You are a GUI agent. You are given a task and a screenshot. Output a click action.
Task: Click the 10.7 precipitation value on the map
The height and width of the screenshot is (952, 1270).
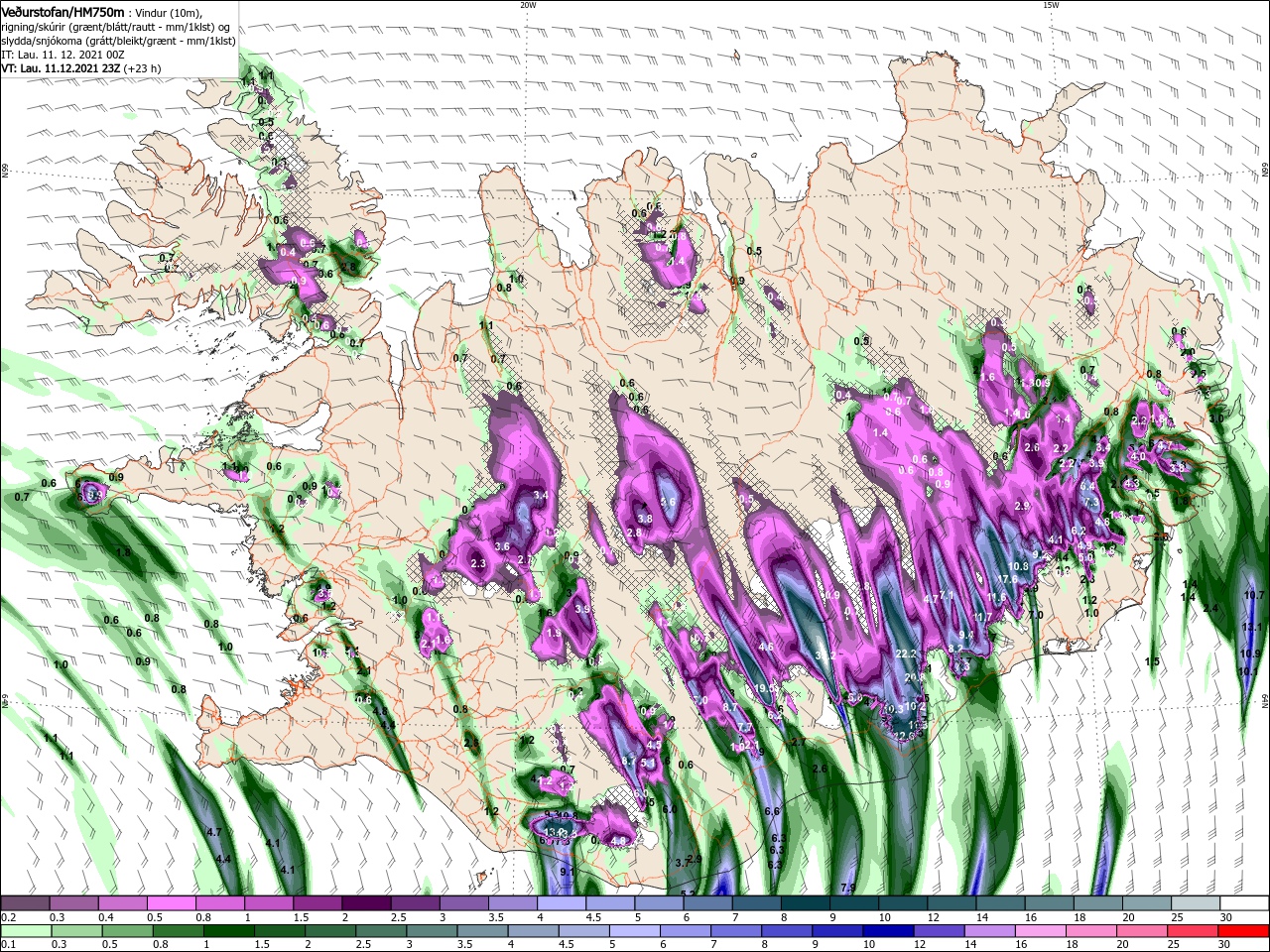coord(1254,595)
